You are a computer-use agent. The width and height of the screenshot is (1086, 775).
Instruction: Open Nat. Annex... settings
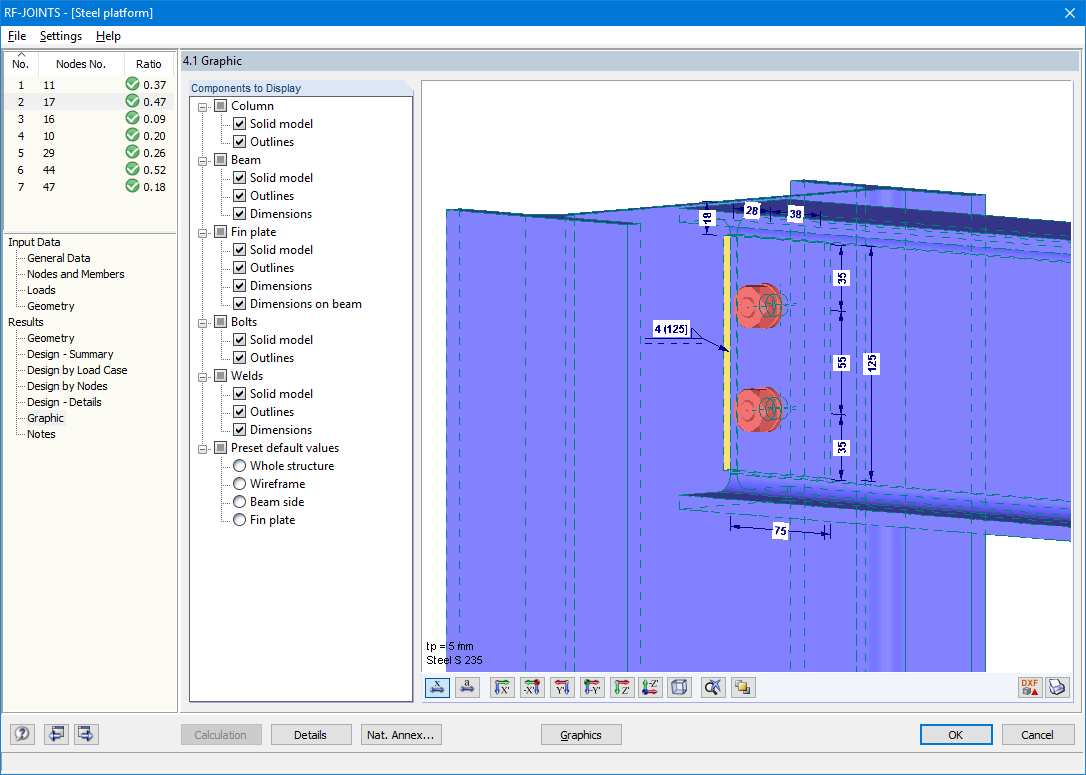[401, 735]
